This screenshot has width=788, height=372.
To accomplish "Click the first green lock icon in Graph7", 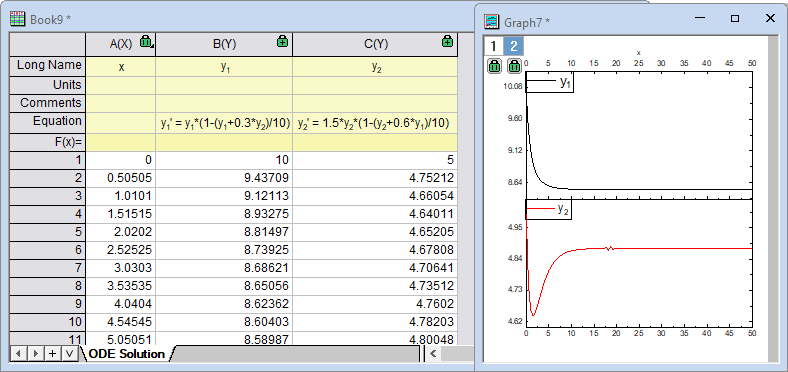I will [495, 65].
